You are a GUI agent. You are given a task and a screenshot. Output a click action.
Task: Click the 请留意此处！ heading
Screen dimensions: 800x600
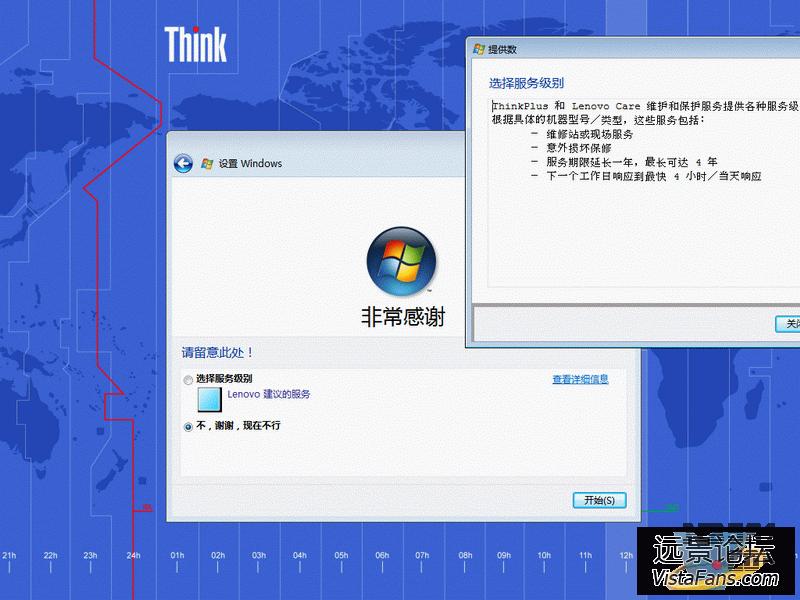[217, 353]
